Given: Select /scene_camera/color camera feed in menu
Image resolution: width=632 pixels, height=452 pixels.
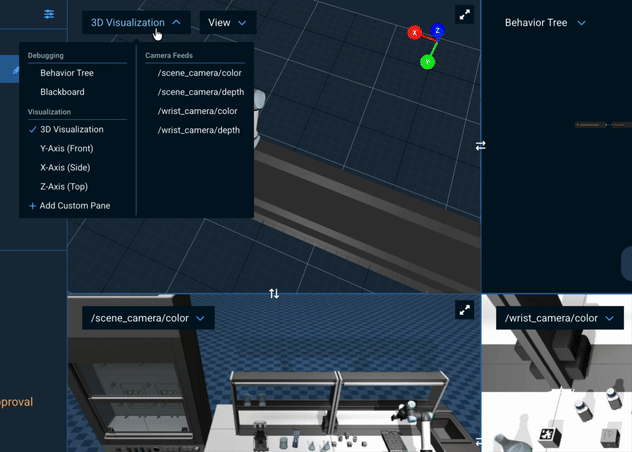Looking at the screenshot, I should point(200,73).
